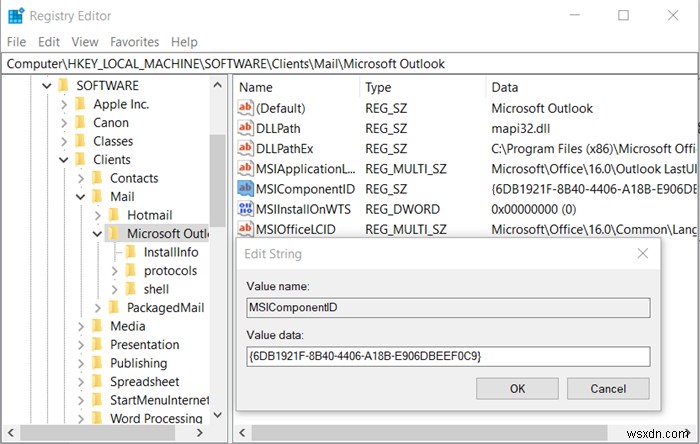The width and height of the screenshot is (700, 444).
Task: Click the Apple Inc. folder icon
Action: (80, 104)
